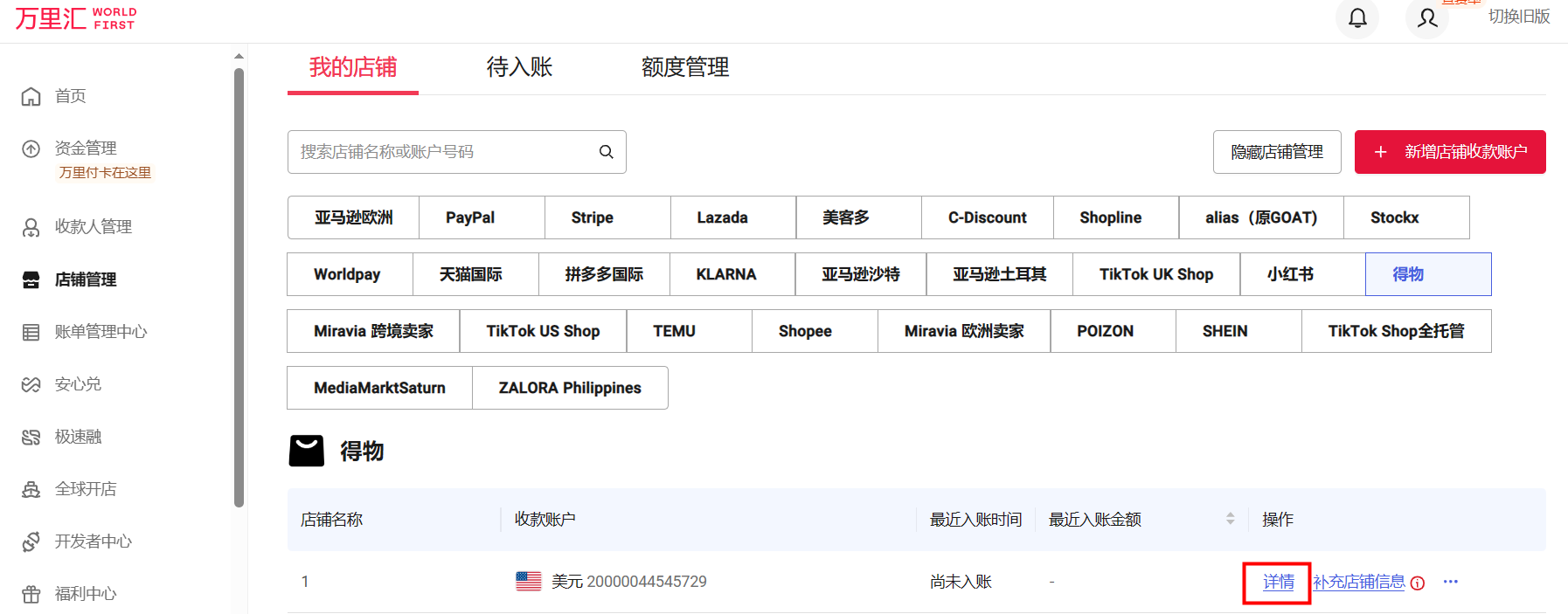This screenshot has height=614, width=1568.
Task: Sort by 最近入账金额 column arrows
Action: (1230, 519)
